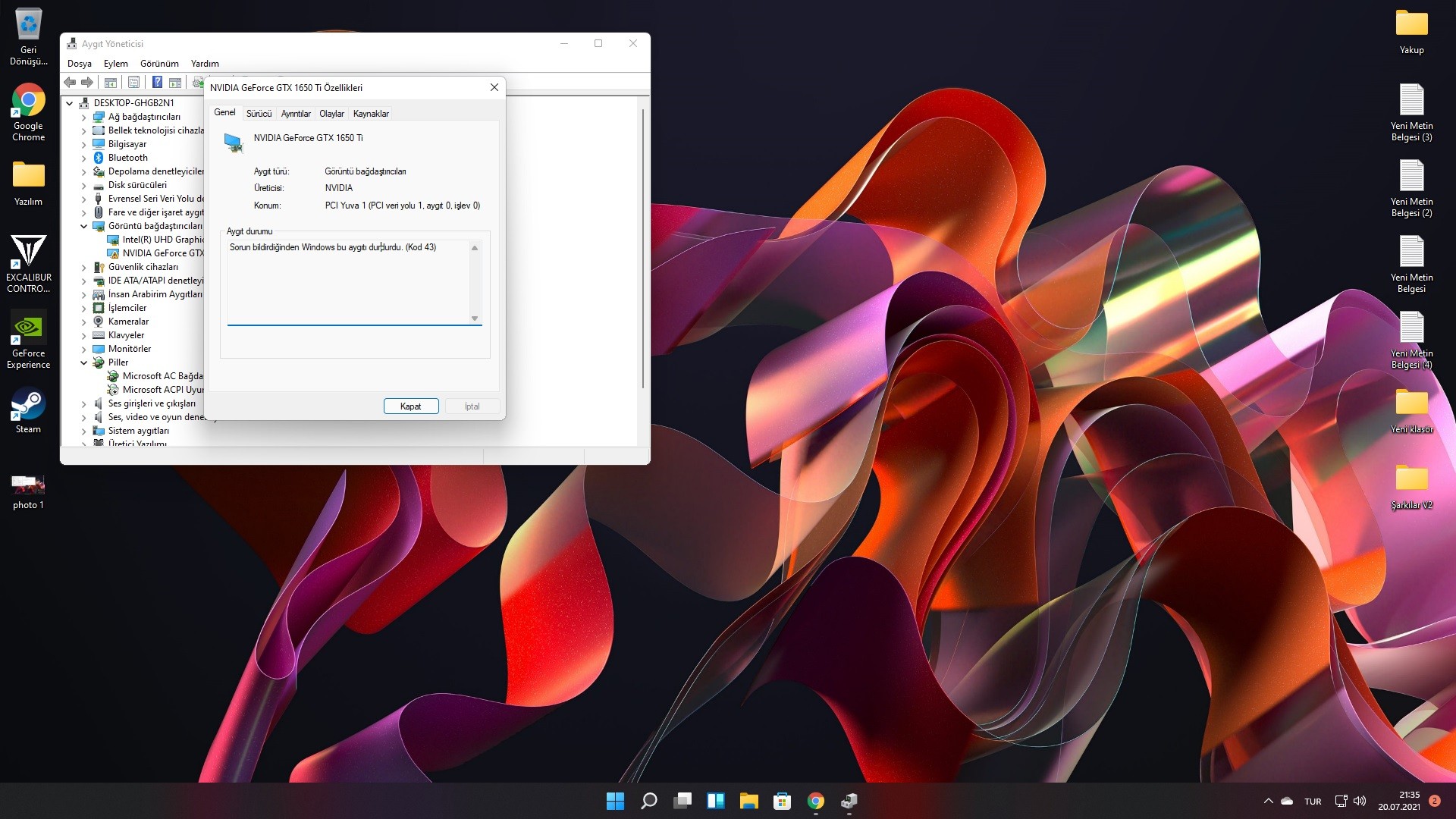Click the Help toolbar icon in Aygıt Yöneticisi
This screenshot has height=819, width=1456.
[157, 83]
